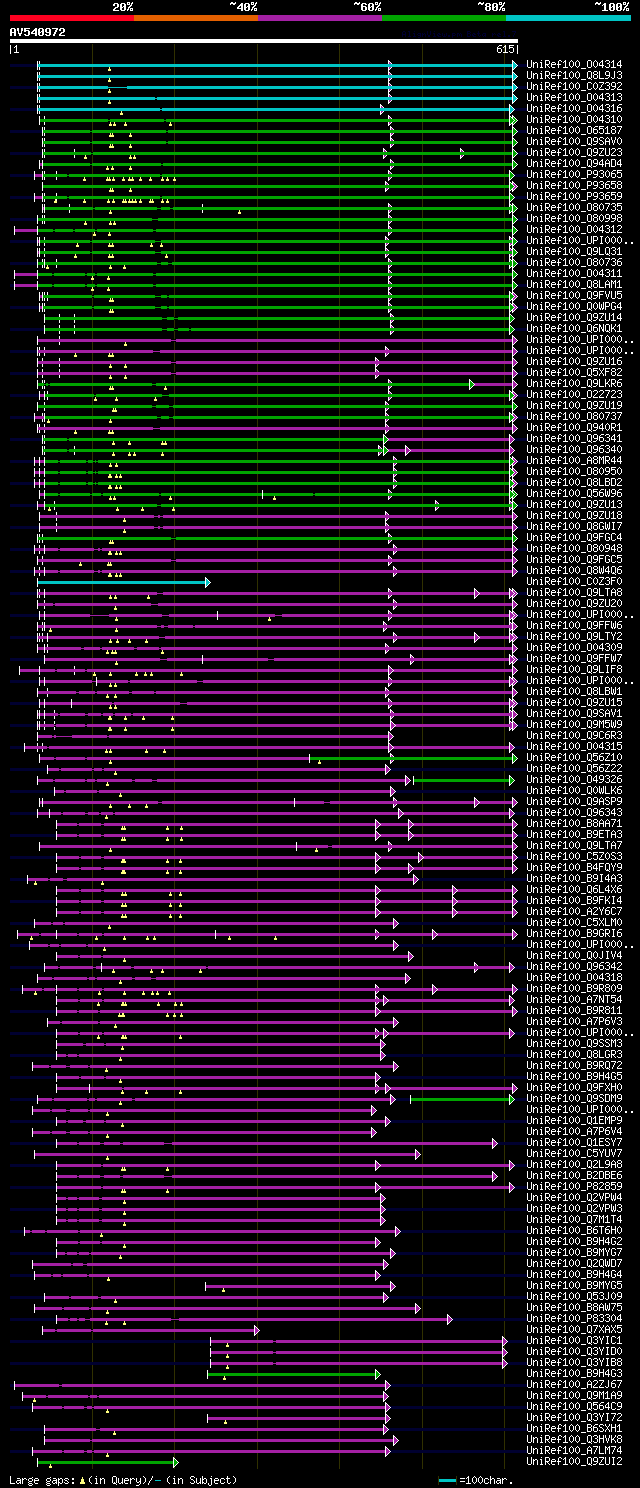Open hit UniRef100_B9R809

[574, 989]
